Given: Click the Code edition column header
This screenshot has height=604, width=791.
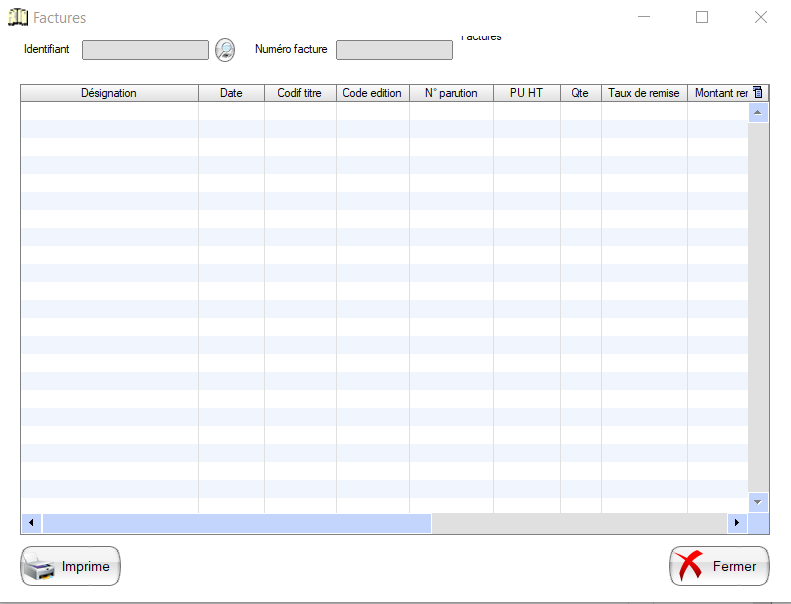Looking at the screenshot, I should 372,93.
